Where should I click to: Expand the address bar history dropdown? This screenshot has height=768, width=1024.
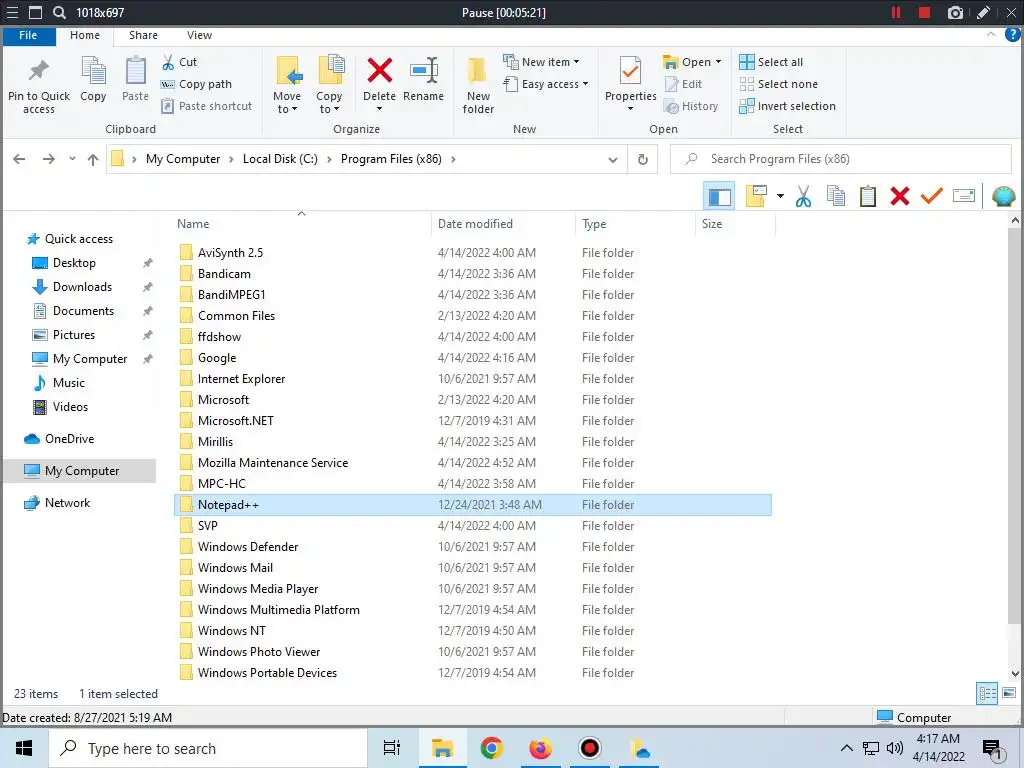tap(613, 159)
